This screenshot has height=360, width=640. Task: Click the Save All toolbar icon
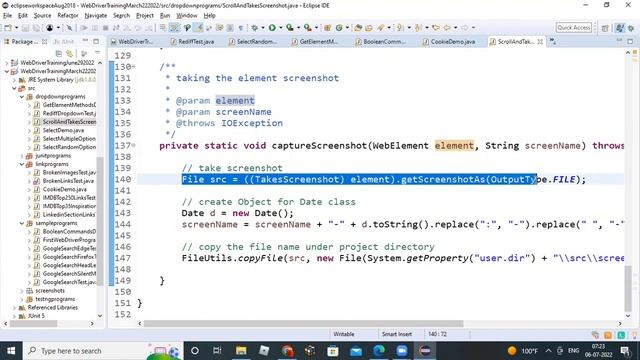click(x=36, y=28)
